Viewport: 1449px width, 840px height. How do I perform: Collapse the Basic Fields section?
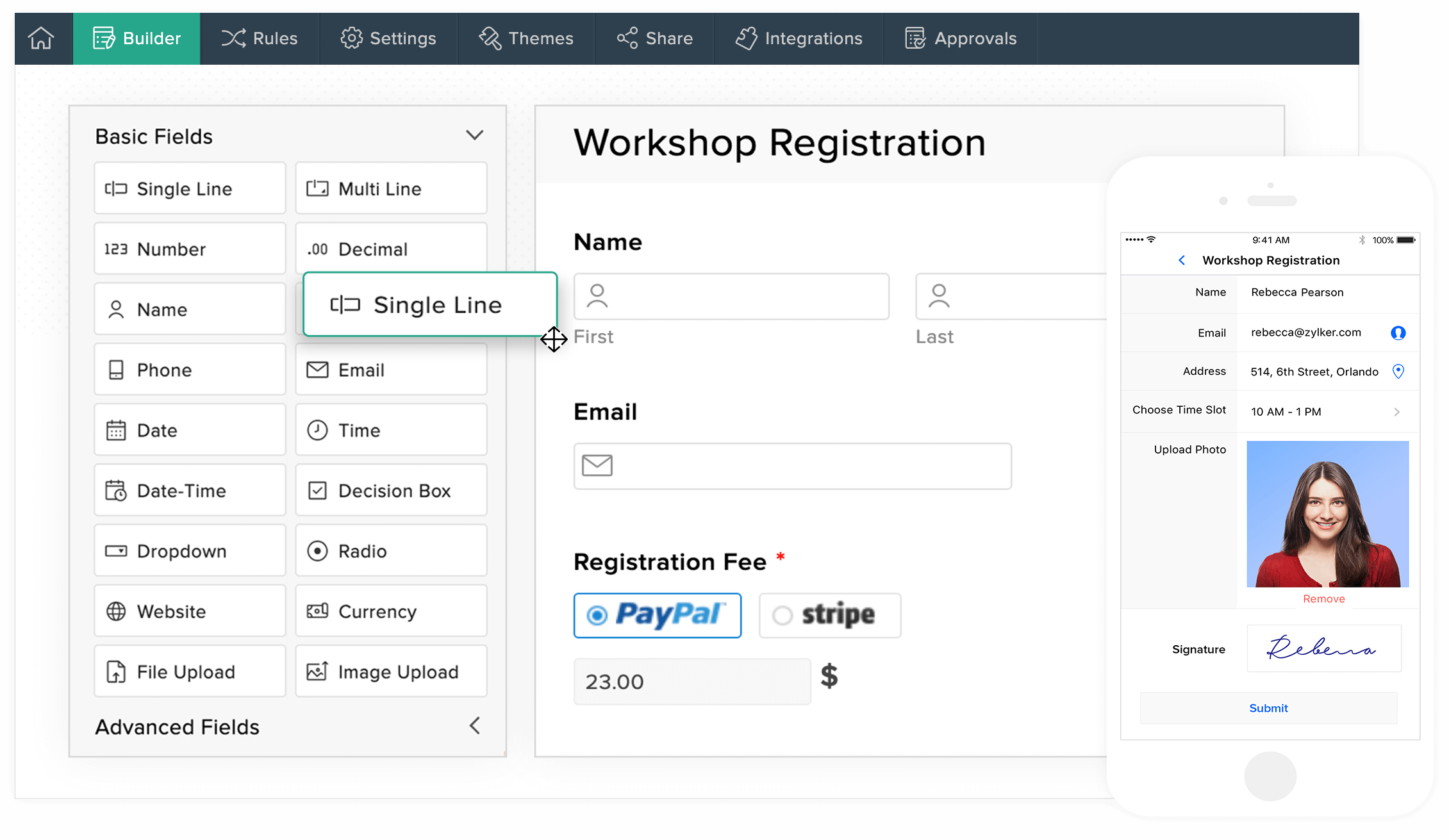coord(474,135)
